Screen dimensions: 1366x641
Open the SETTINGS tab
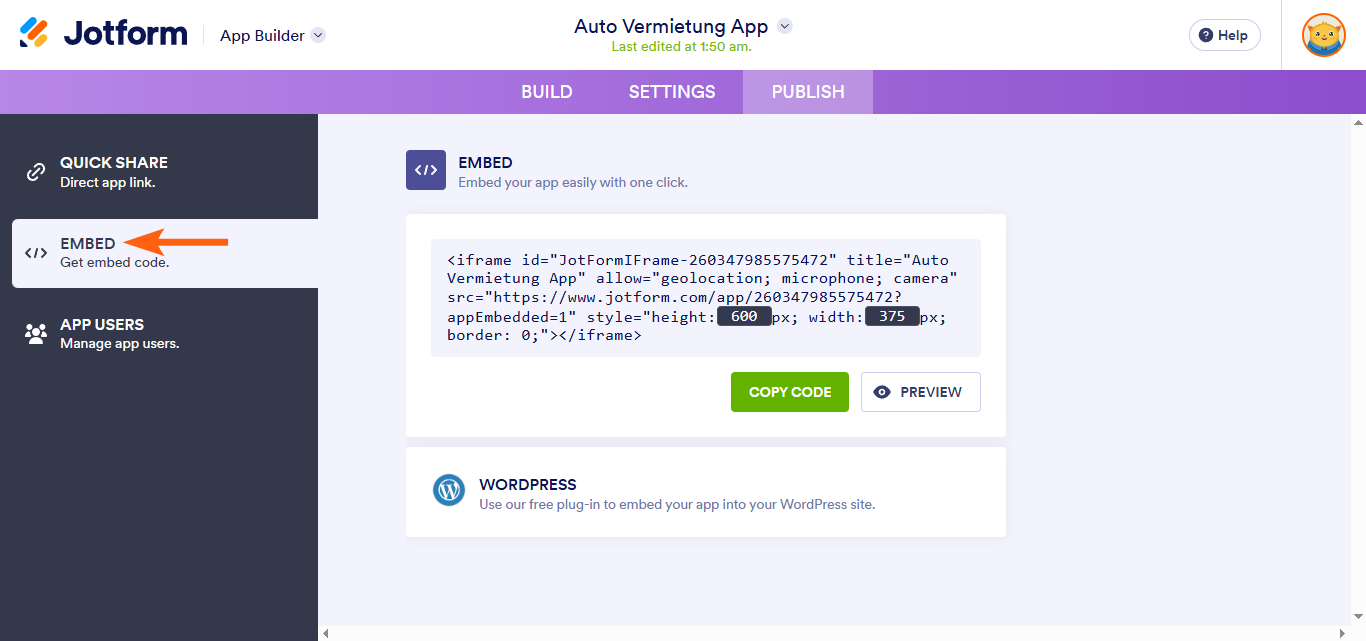(x=671, y=91)
